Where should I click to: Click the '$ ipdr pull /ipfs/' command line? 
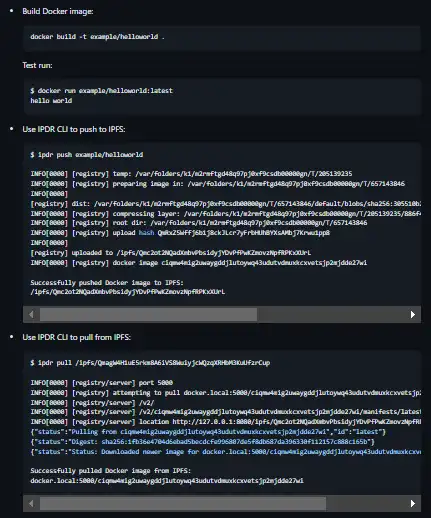(150, 363)
